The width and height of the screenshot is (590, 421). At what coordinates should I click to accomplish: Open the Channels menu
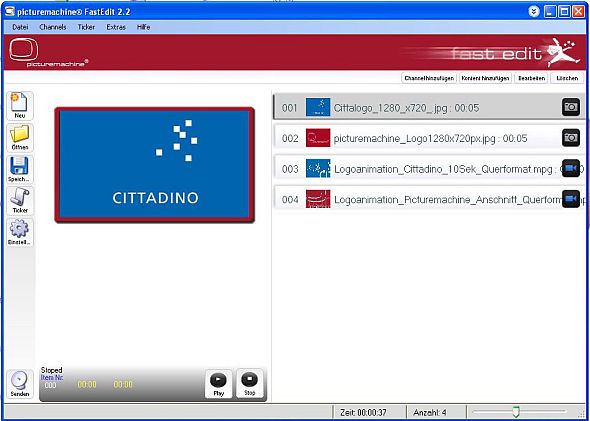coord(53,27)
